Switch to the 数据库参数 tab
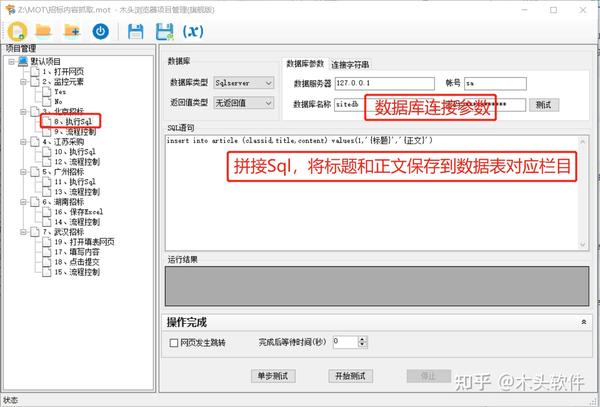Viewport: 600px width, 407px height. [305, 63]
